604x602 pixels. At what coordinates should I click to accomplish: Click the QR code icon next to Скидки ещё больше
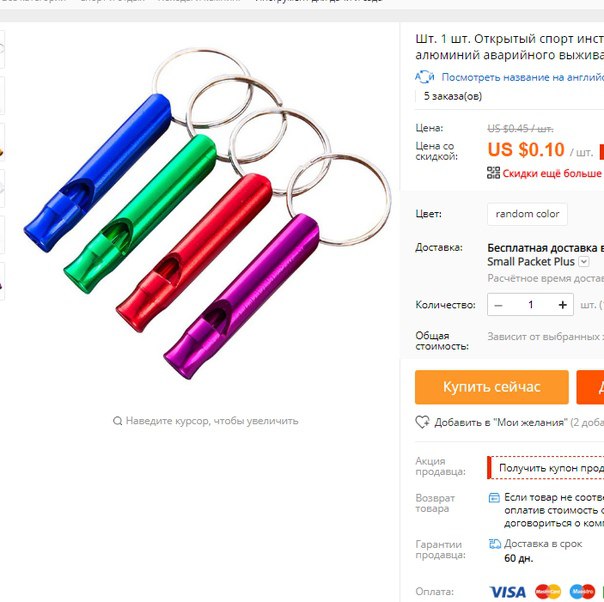pyautogui.click(x=493, y=173)
